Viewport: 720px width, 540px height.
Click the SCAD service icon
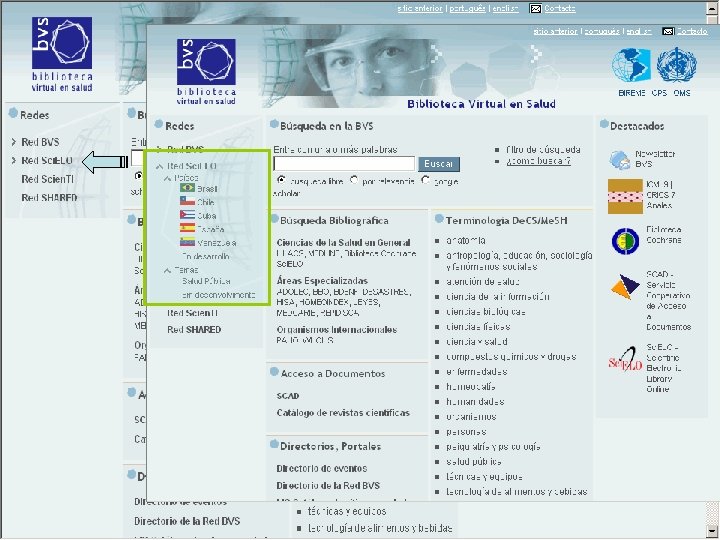tap(625, 287)
